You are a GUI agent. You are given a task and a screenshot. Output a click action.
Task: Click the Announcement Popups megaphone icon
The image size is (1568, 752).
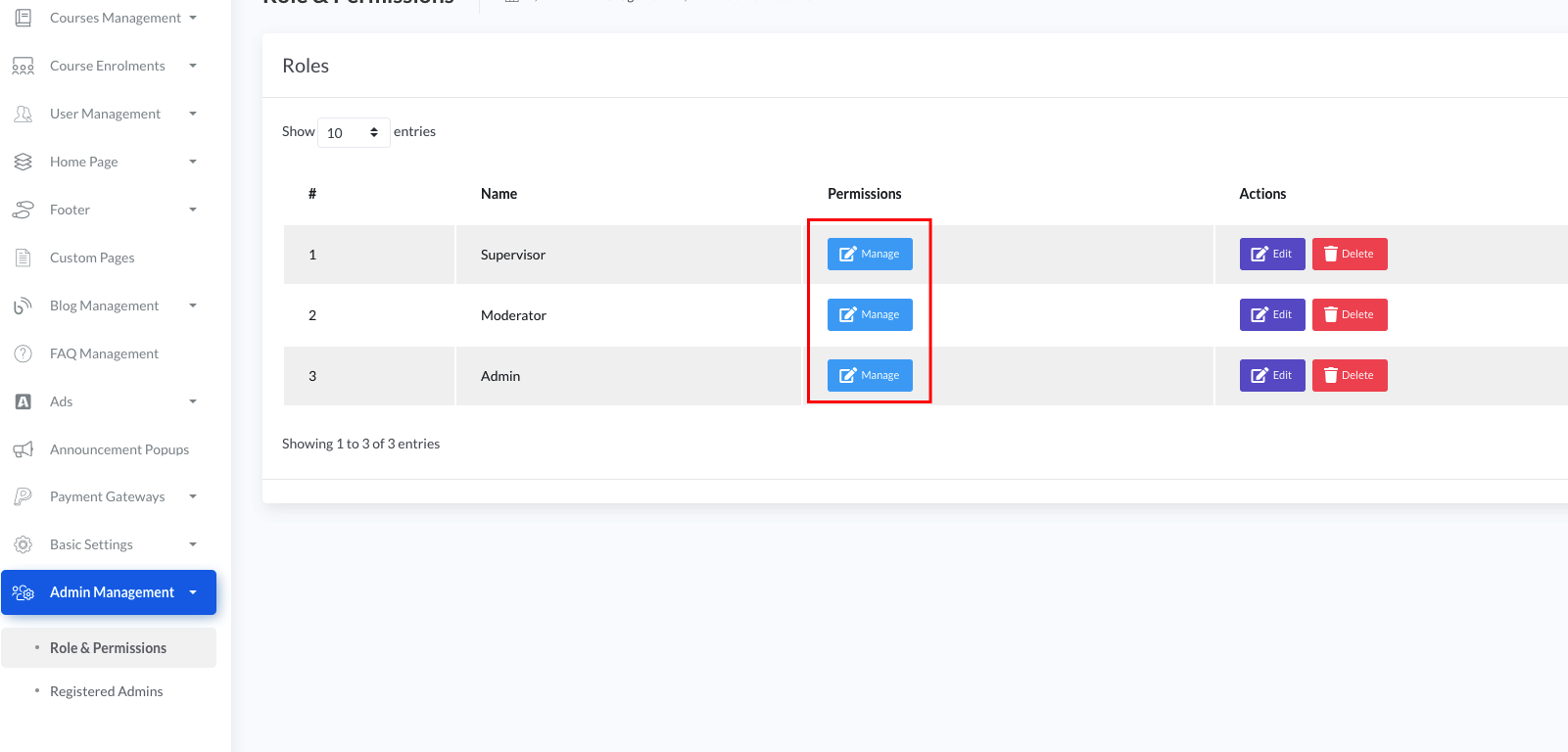(x=23, y=449)
